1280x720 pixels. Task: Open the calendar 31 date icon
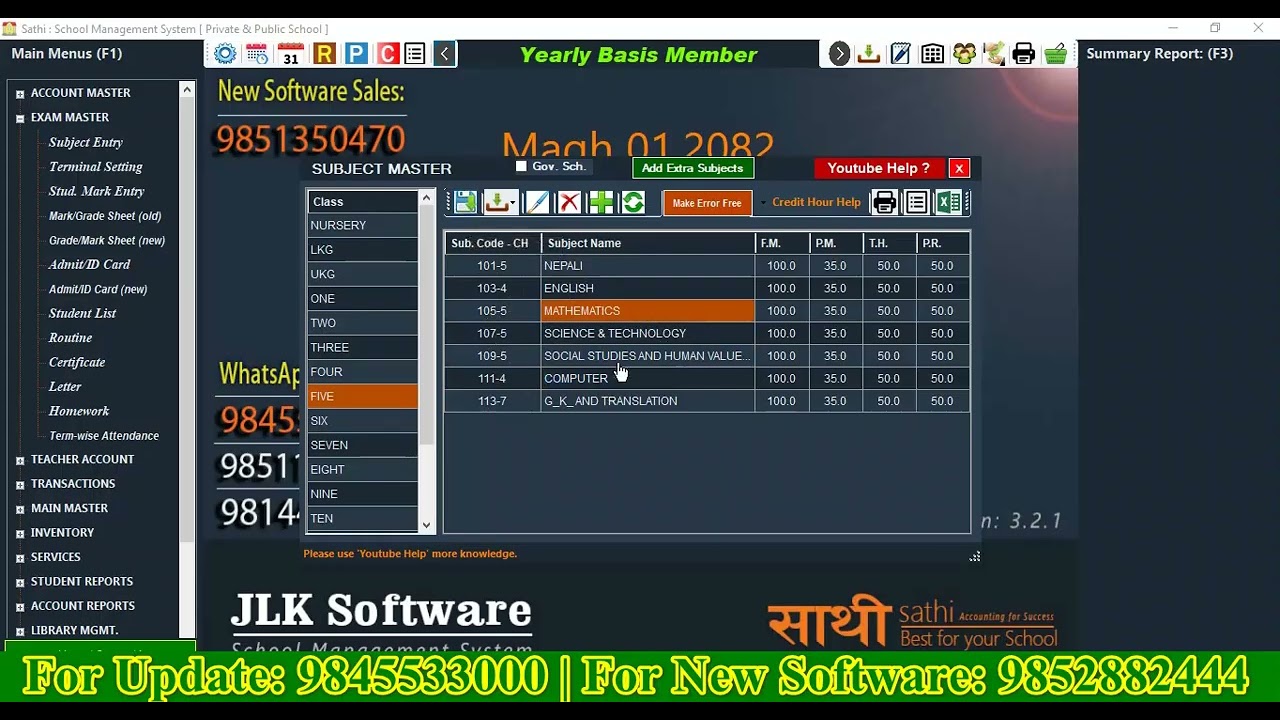click(x=290, y=54)
